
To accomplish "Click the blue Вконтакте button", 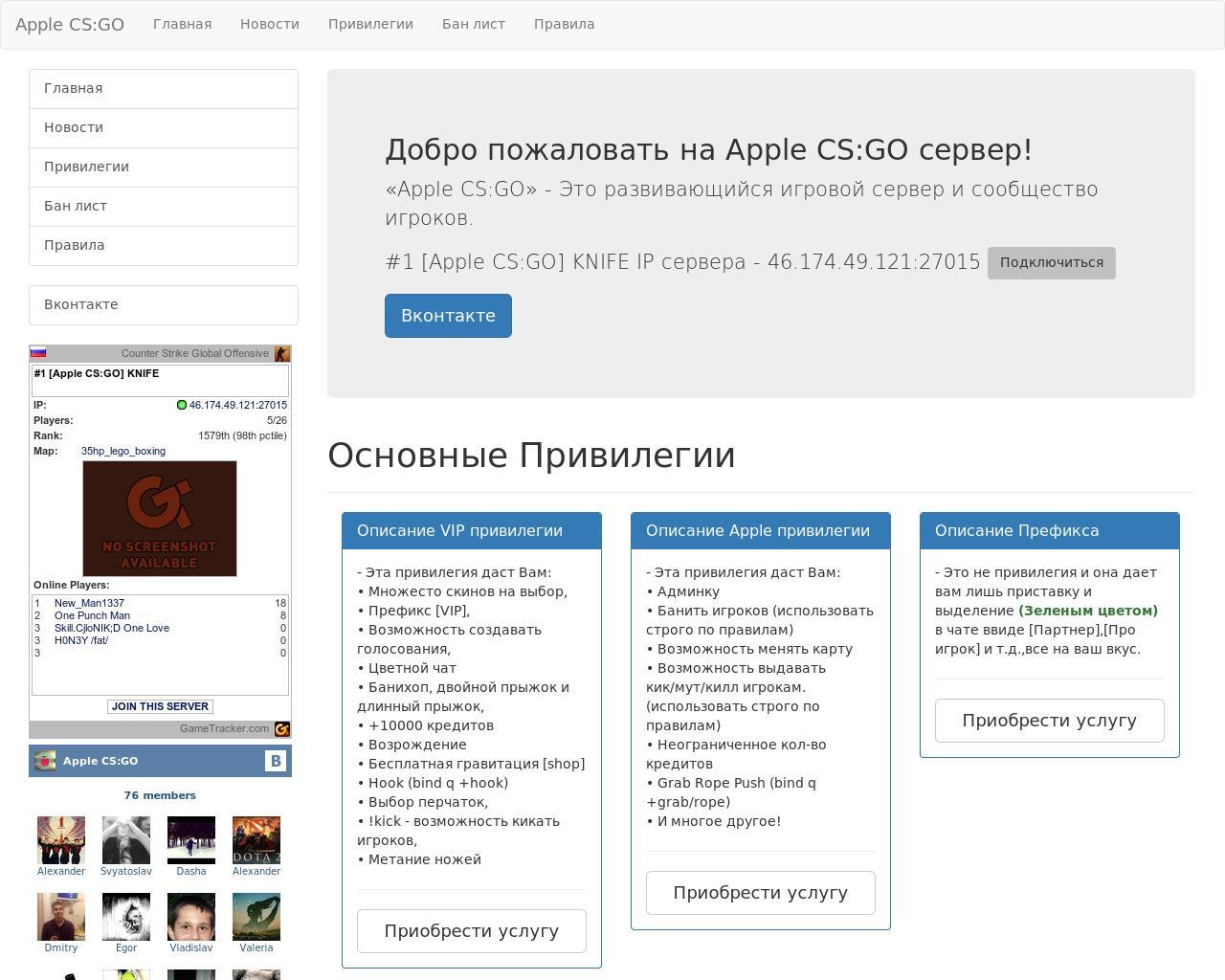I will [x=448, y=316].
